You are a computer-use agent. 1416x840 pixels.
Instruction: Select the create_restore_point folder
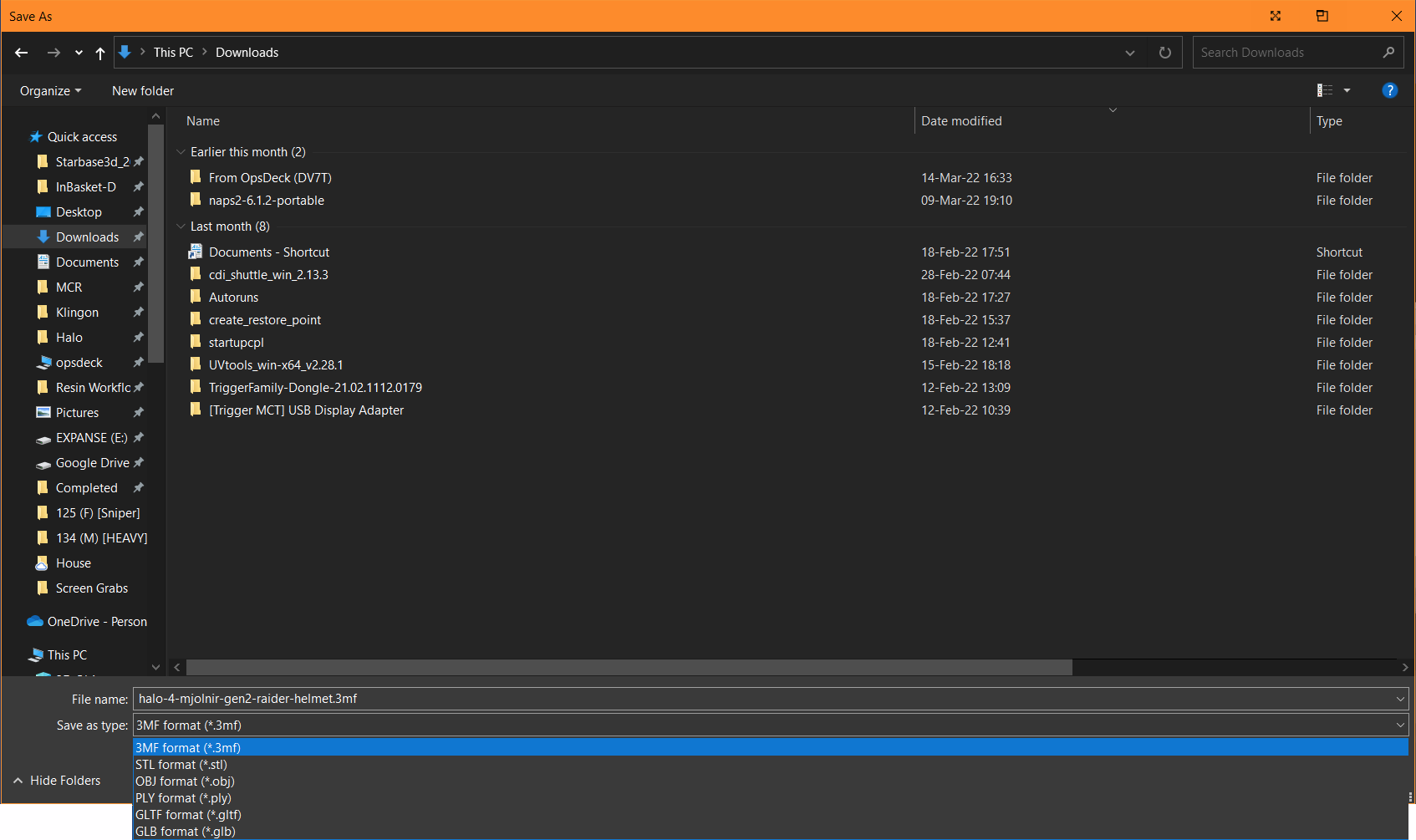265,319
